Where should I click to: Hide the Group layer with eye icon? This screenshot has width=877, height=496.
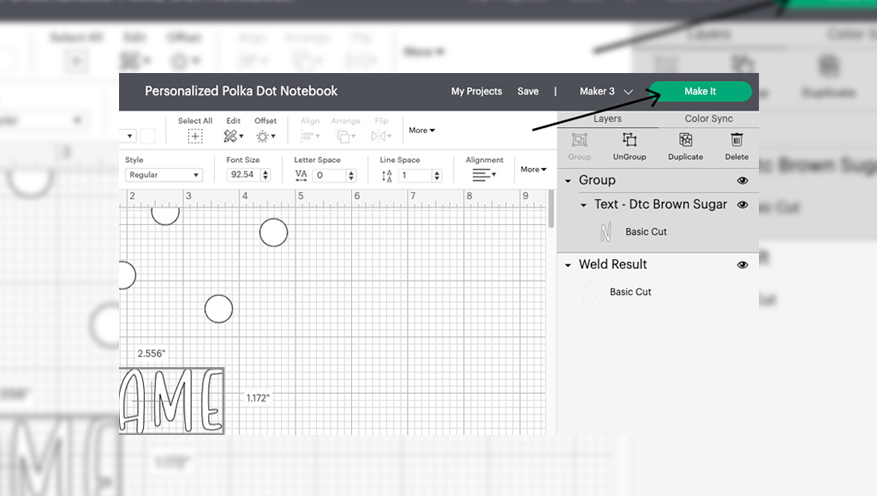[742, 181]
